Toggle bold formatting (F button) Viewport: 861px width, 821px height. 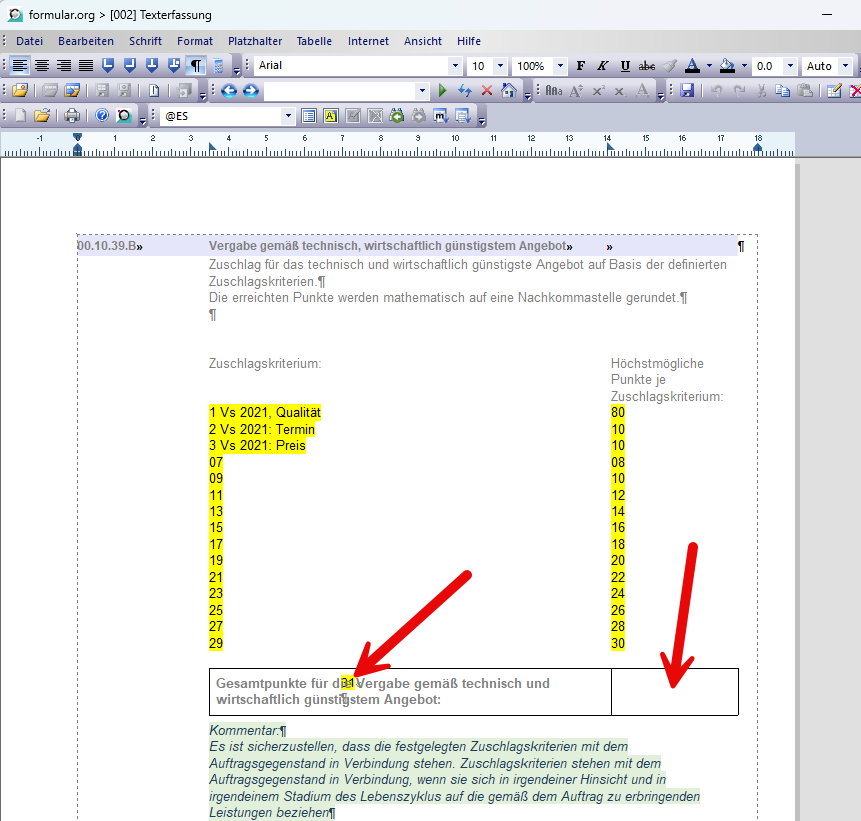point(580,66)
